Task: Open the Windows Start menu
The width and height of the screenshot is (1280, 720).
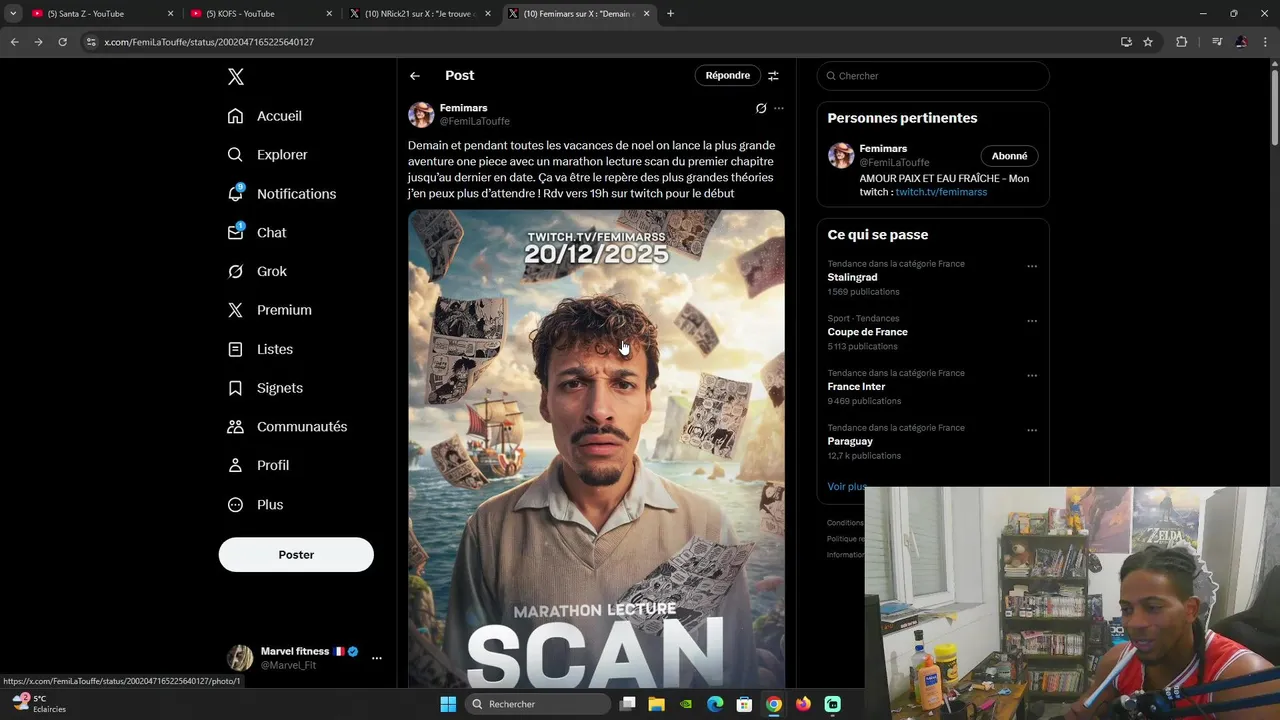Action: point(448,704)
